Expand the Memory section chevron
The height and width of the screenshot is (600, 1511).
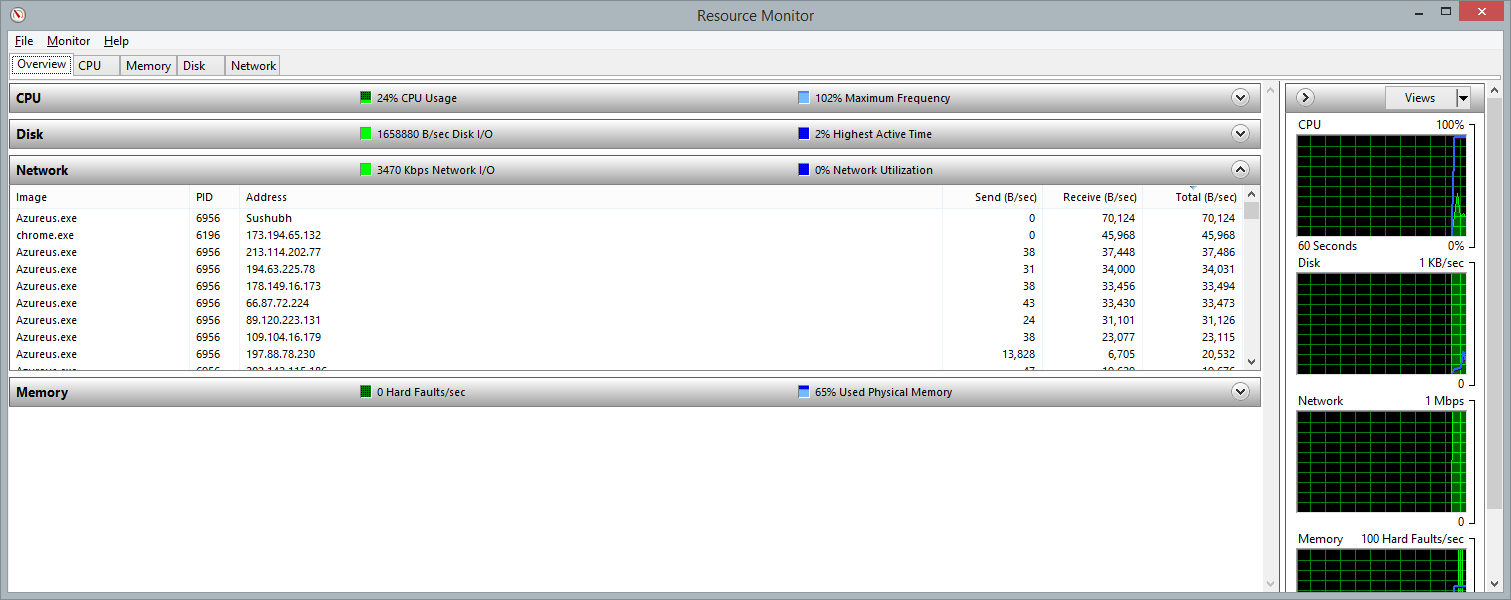tap(1240, 392)
